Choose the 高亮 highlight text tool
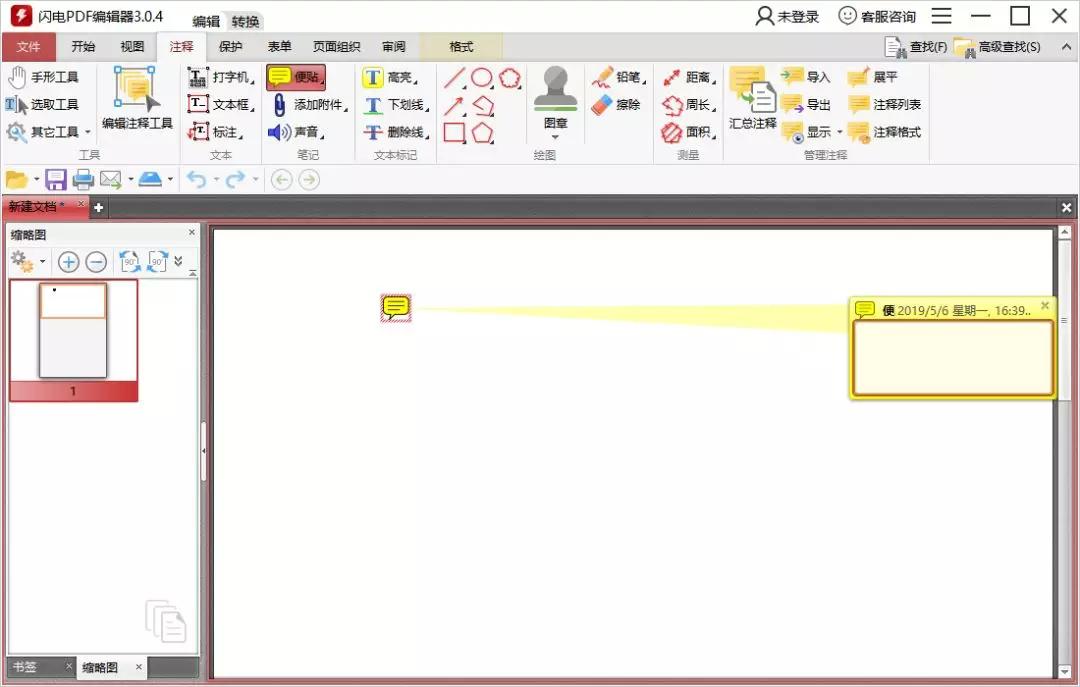This screenshot has height=687, width=1080. click(x=391, y=77)
